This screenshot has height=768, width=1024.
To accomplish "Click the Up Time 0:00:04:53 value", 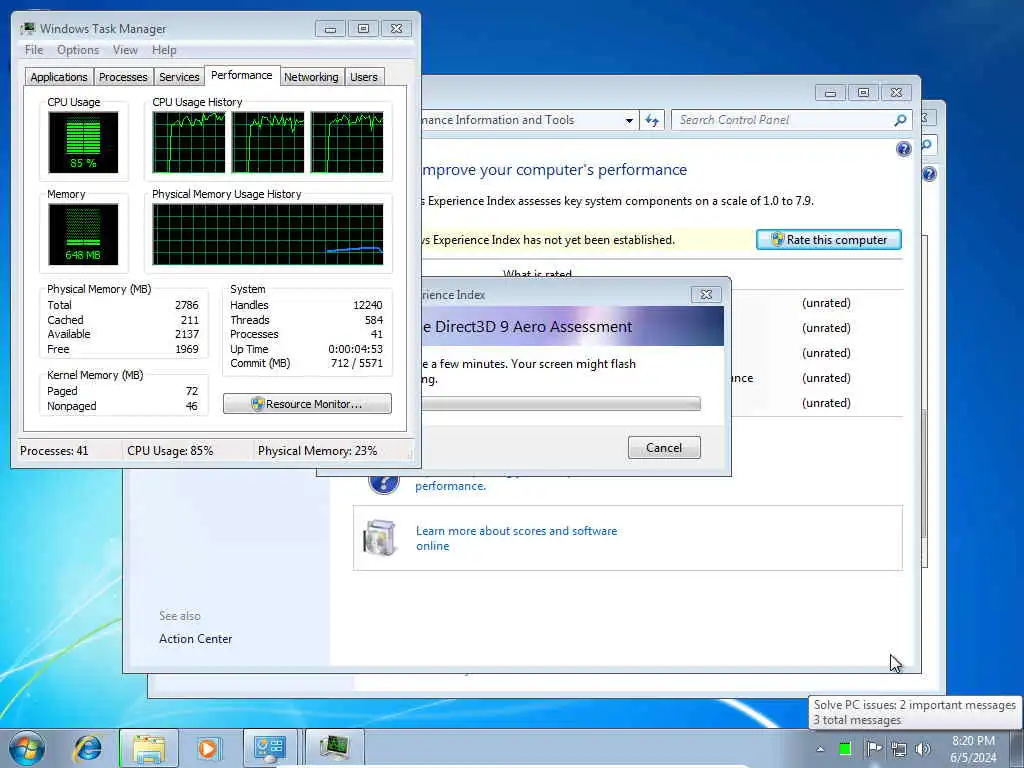I will pos(355,349).
